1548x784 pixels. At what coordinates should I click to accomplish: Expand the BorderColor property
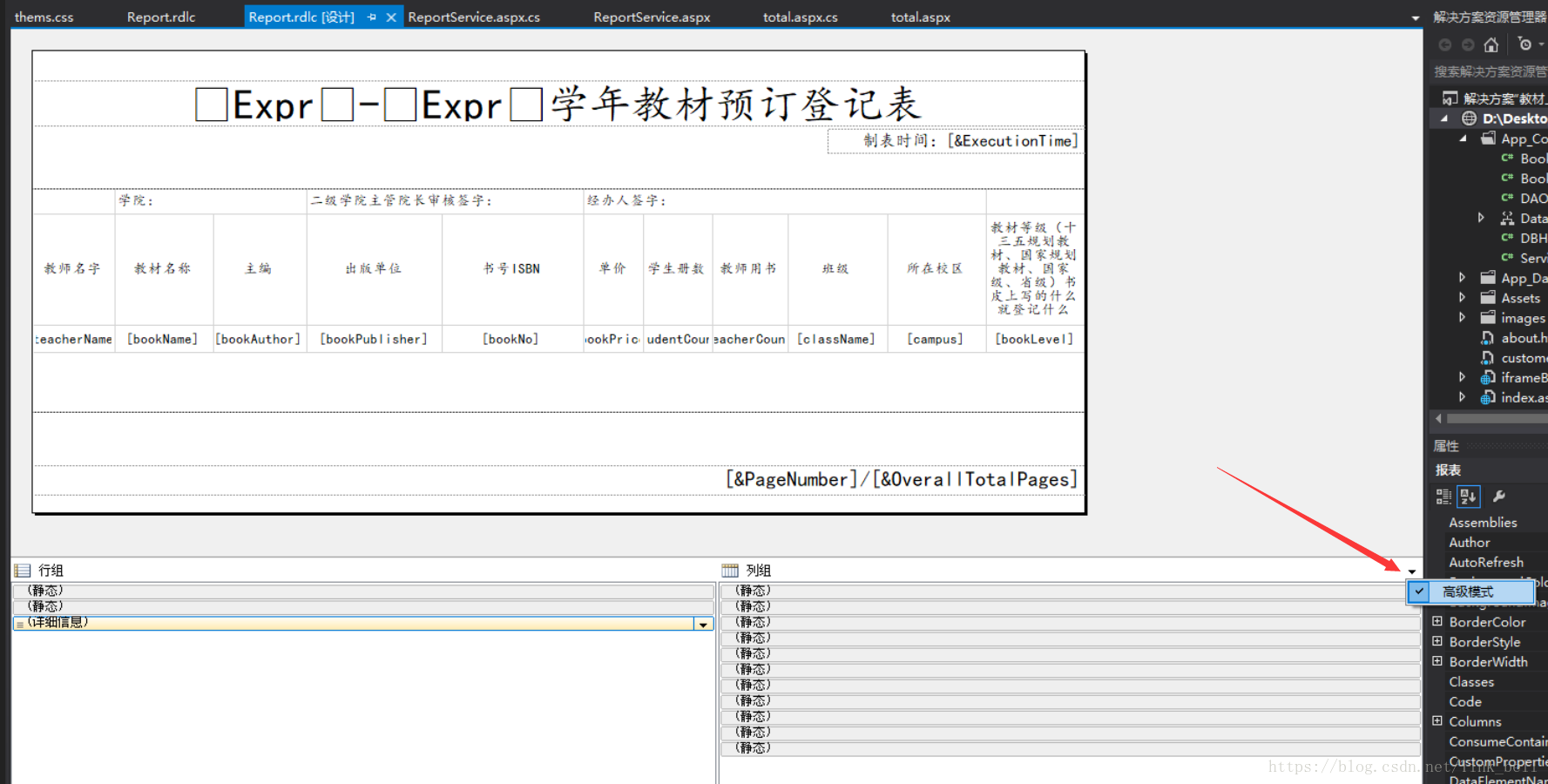point(1437,621)
